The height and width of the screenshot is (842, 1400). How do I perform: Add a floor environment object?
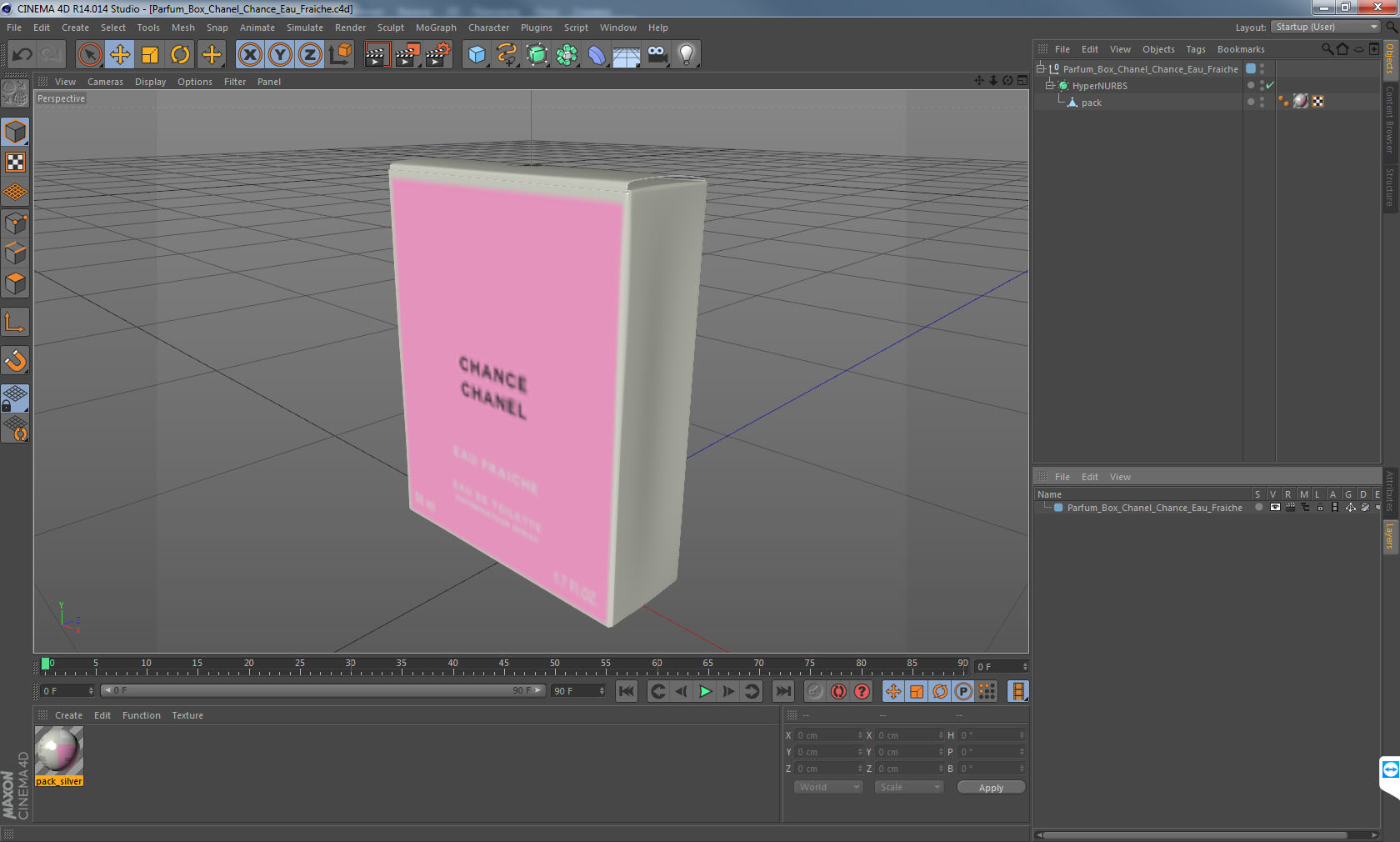(x=627, y=55)
